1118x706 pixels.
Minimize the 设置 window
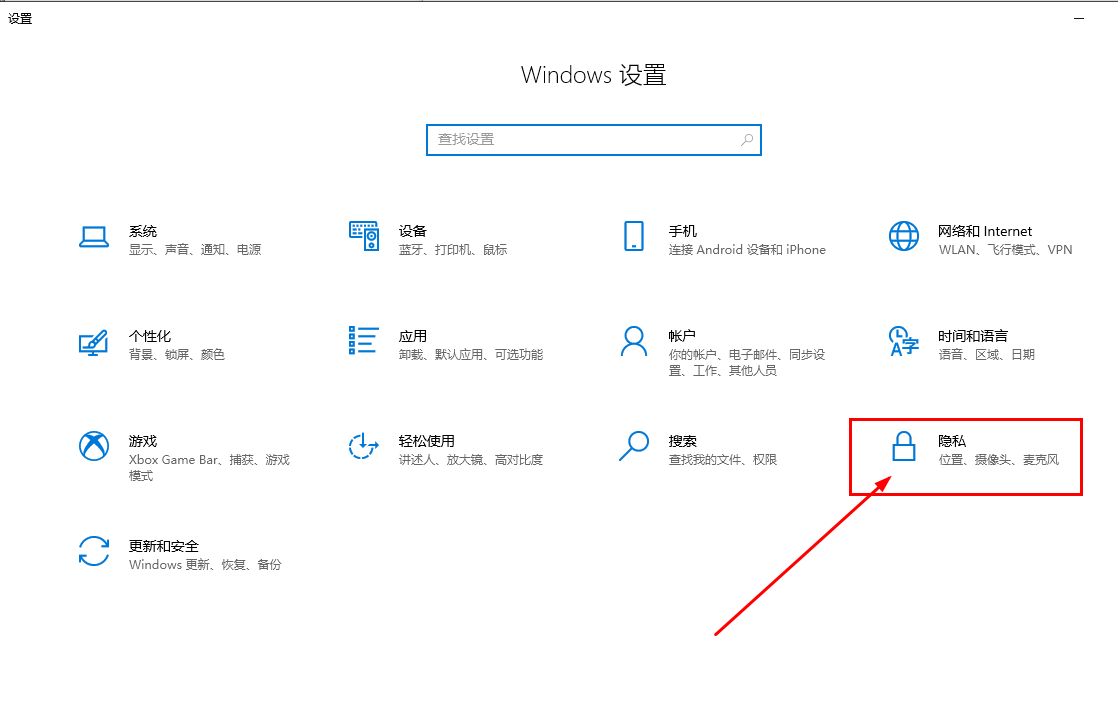[1079, 19]
